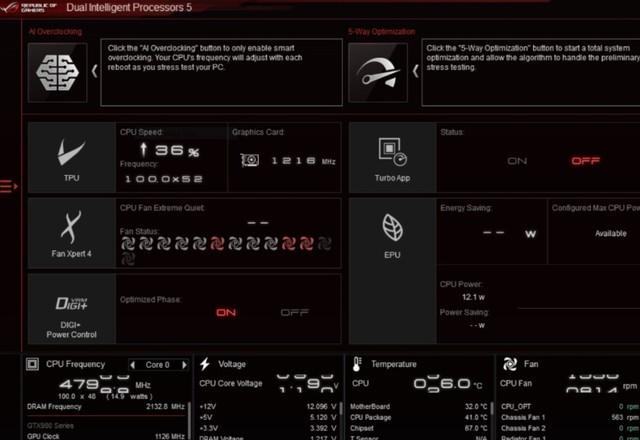This screenshot has height=440, width=640.
Task: Turn Turbo App status OFF
Action: point(586,161)
